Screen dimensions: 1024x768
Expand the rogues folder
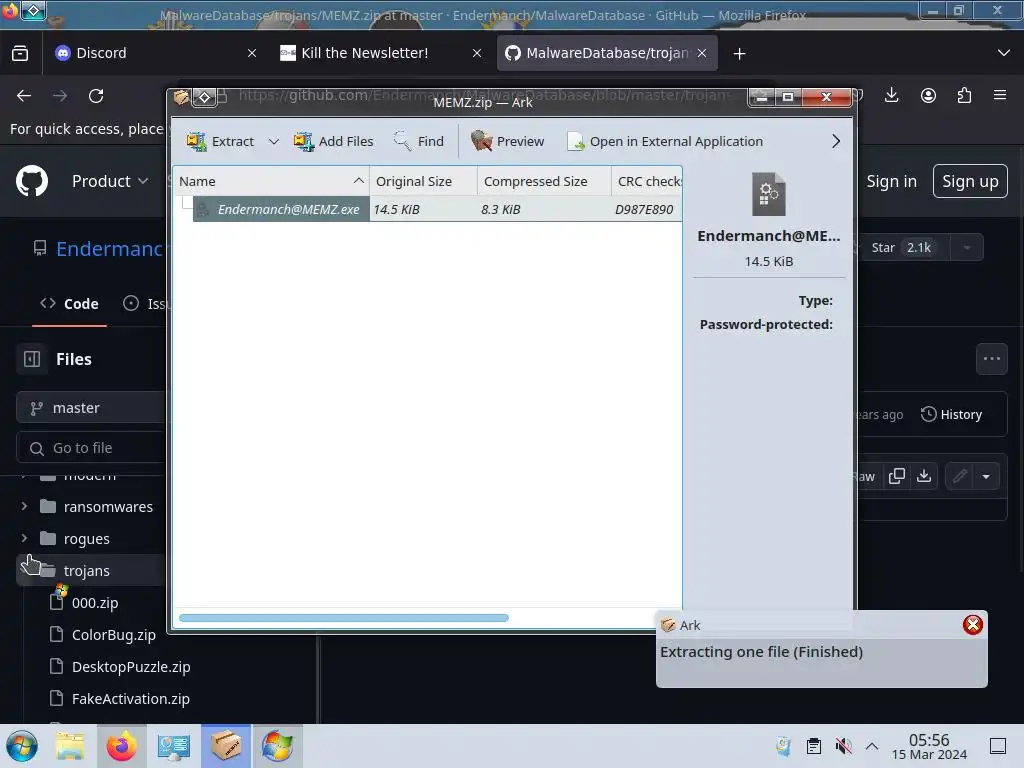click(x=24, y=538)
